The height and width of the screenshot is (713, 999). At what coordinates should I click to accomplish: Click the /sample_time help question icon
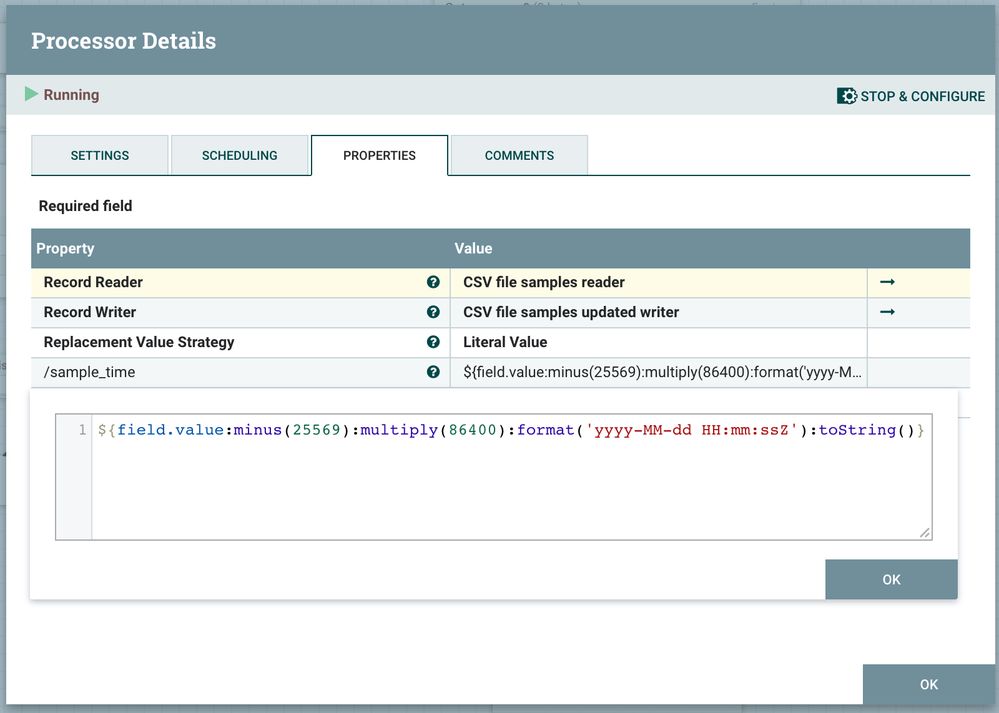coord(433,372)
